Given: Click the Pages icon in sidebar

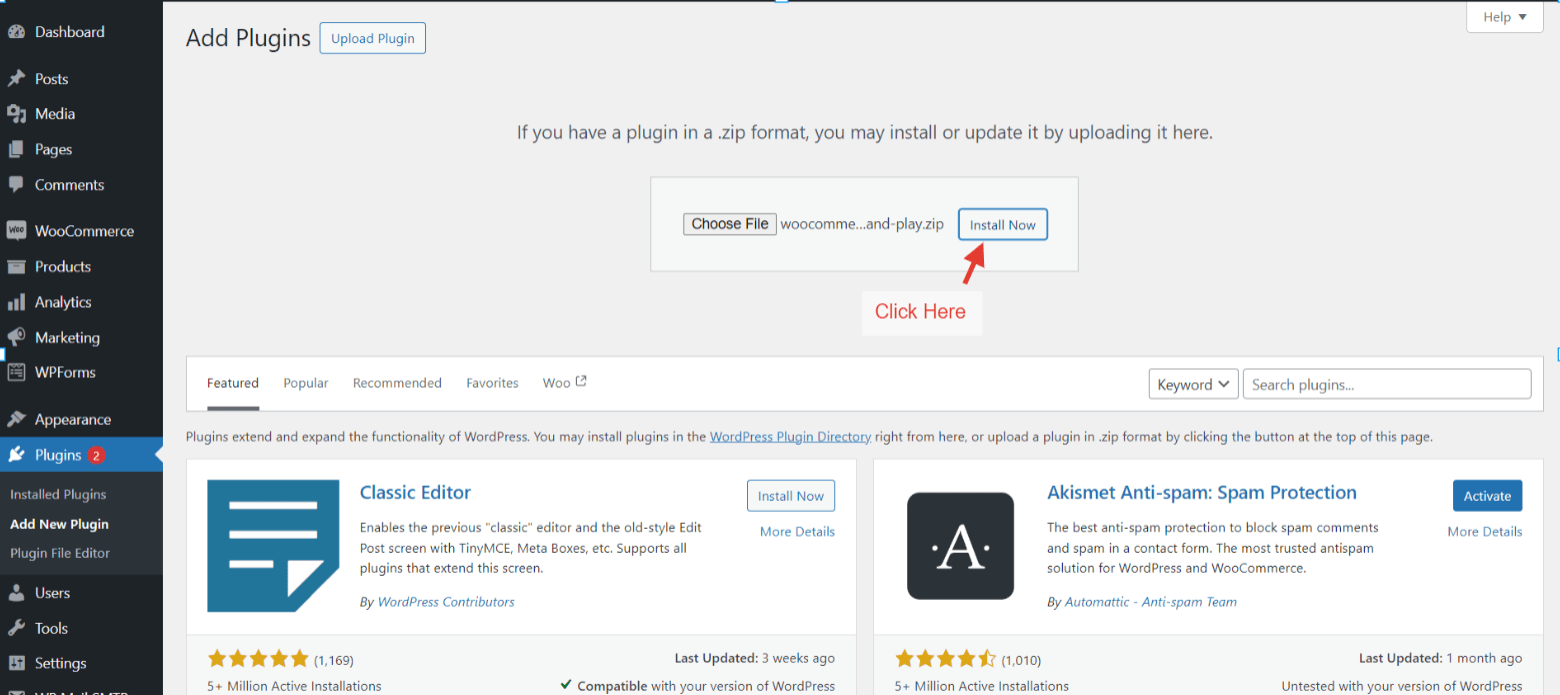Looking at the screenshot, I should [x=16, y=149].
